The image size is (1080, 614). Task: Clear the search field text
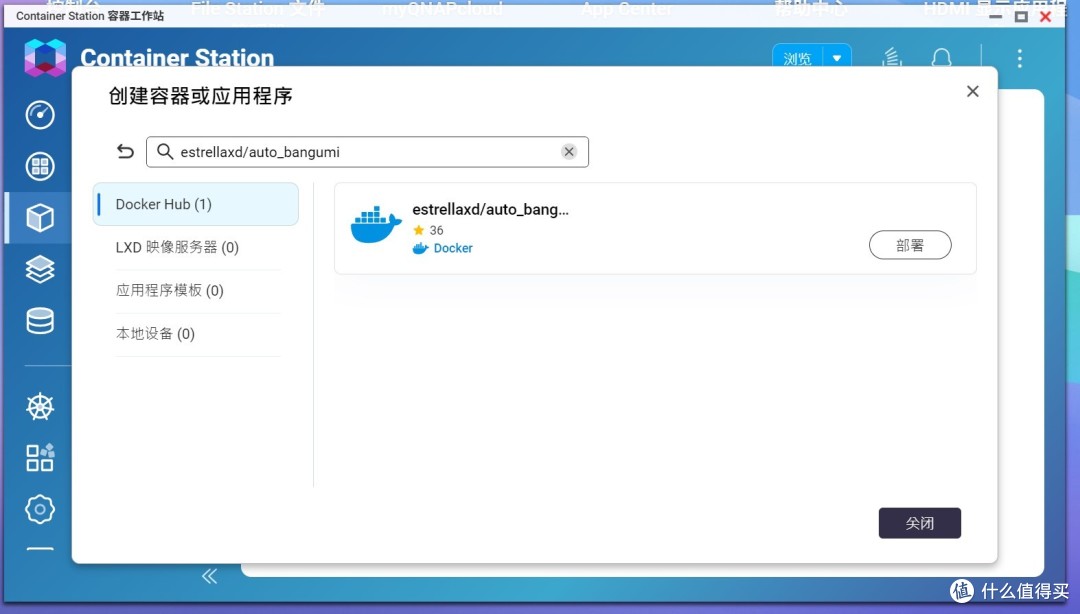569,152
